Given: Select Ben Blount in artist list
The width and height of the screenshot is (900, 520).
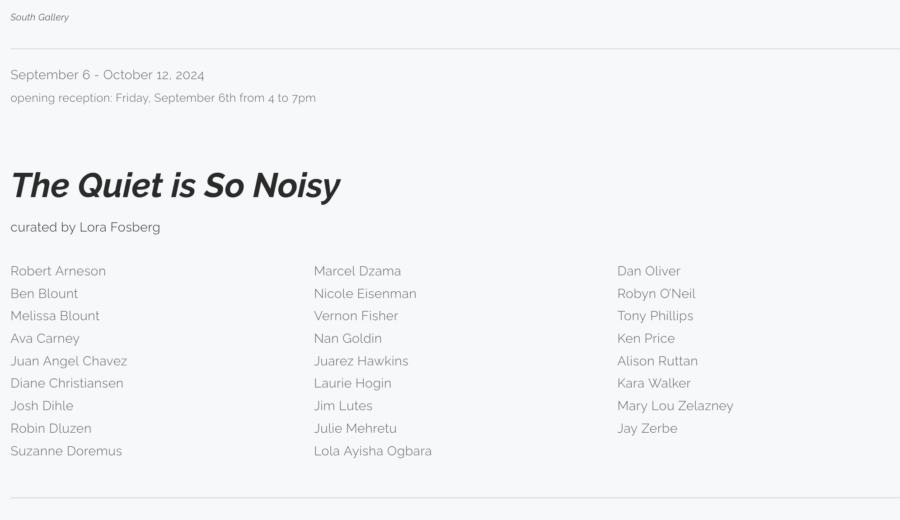Looking at the screenshot, I should 44,293.
